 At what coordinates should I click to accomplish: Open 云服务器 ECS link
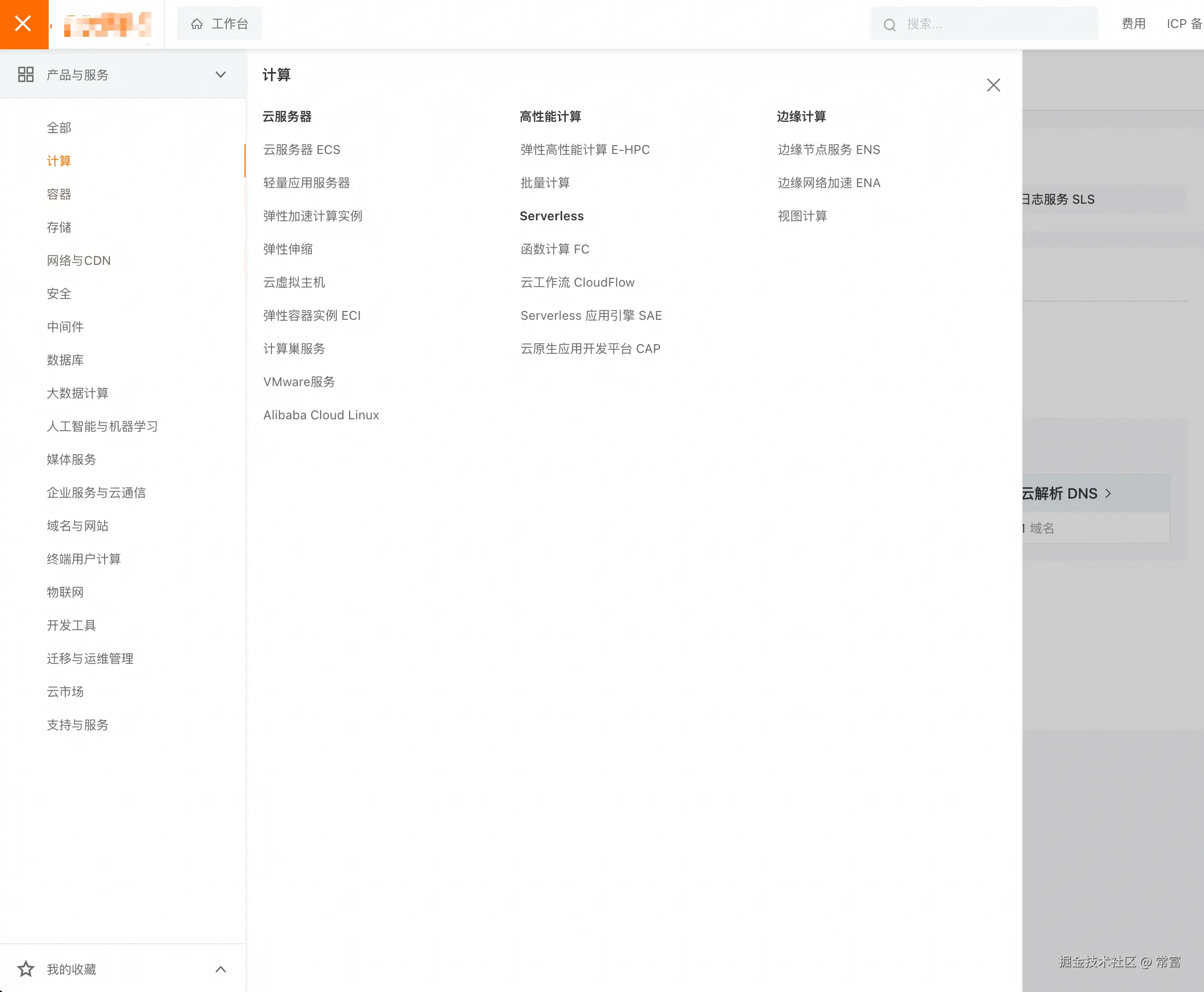tap(302, 150)
